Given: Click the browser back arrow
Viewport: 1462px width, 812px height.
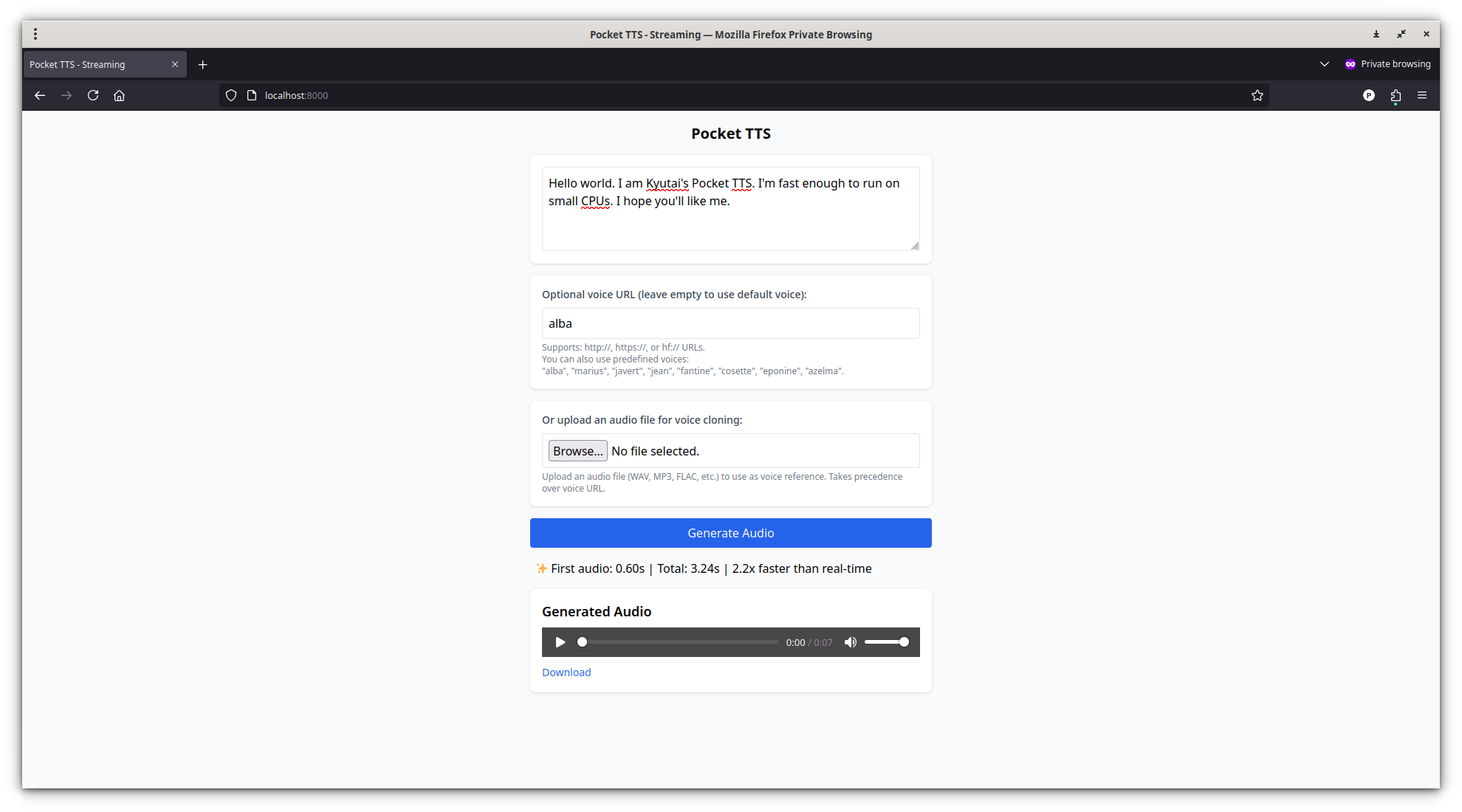Looking at the screenshot, I should click(x=40, y=95).
